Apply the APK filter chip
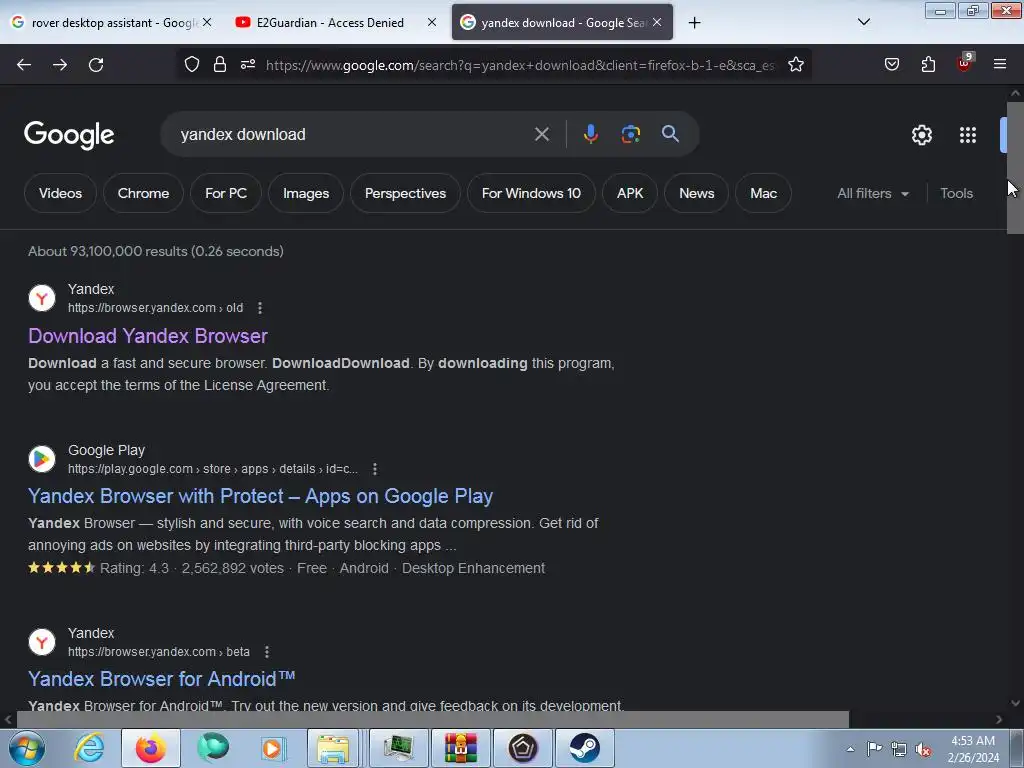 coord(630,193)
